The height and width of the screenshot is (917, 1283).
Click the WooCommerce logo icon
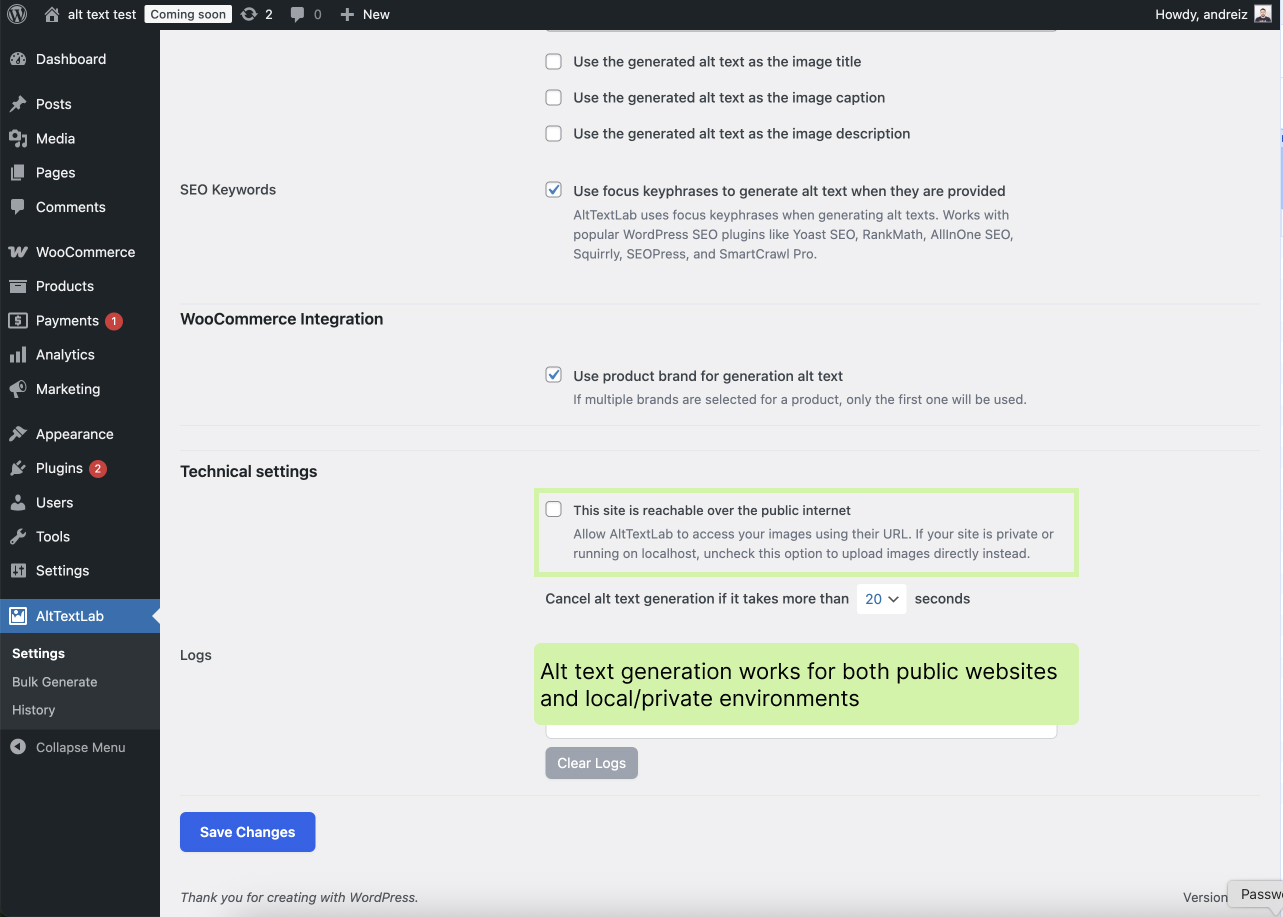click(x=18, y=252)
